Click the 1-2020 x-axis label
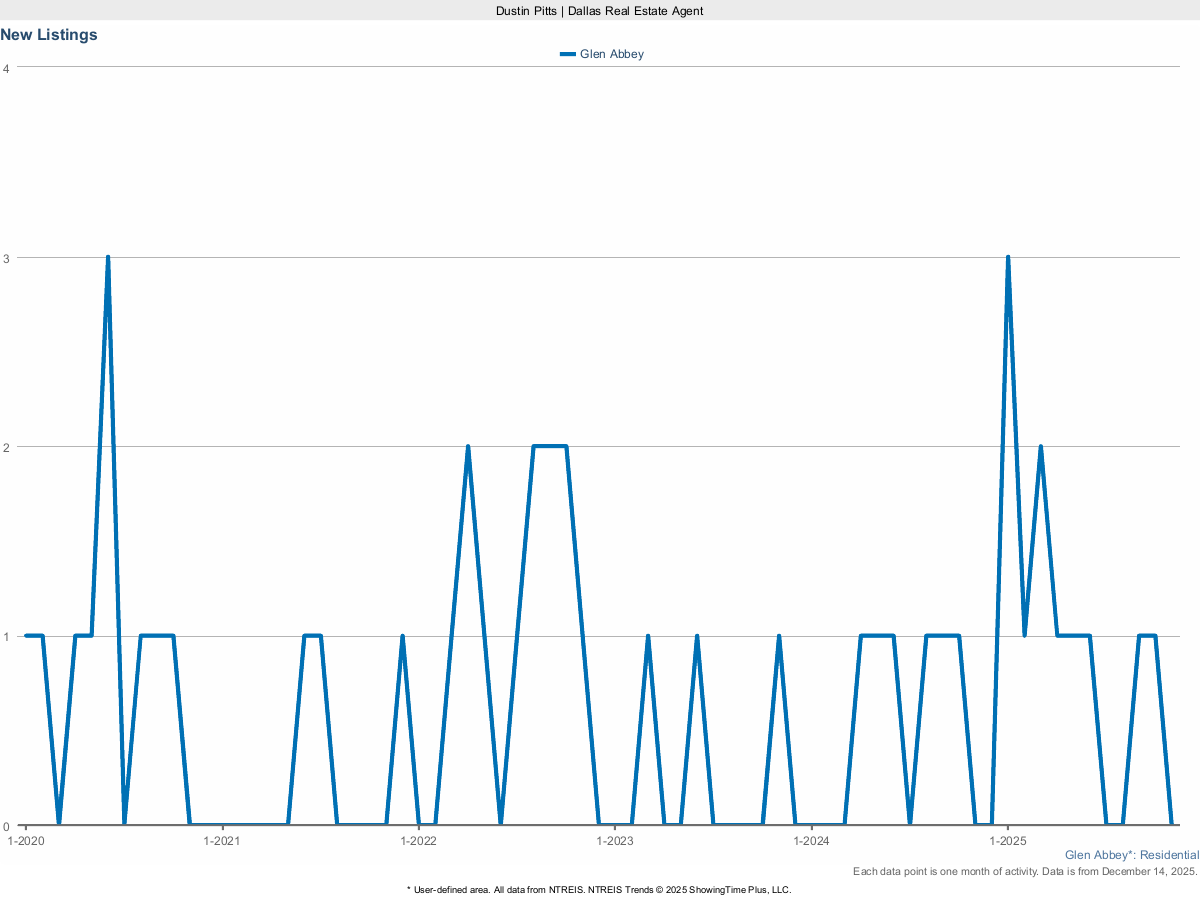 pyautogui.click(x=25, y=841)
